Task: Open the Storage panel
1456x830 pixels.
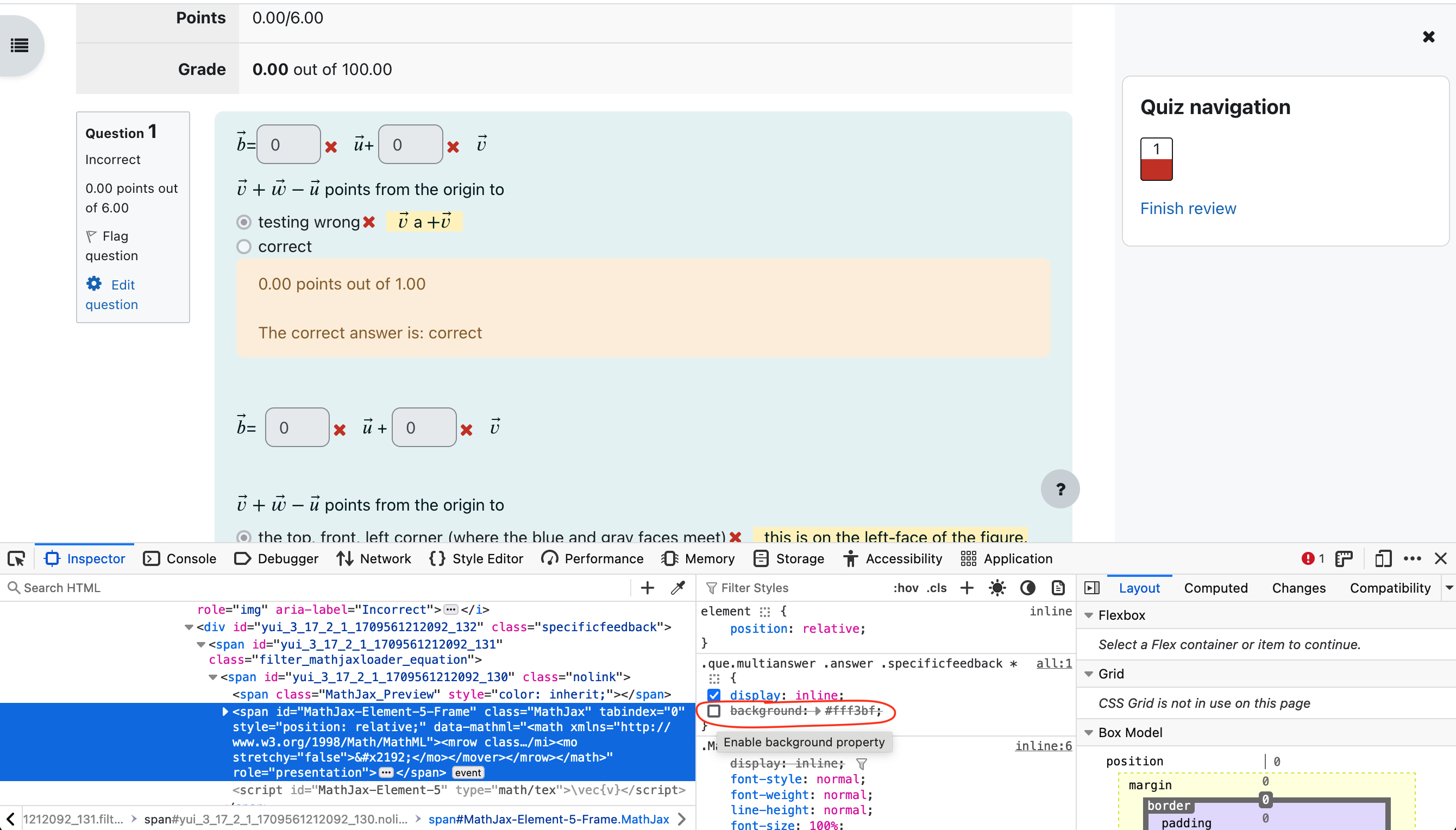Action: 789,558
